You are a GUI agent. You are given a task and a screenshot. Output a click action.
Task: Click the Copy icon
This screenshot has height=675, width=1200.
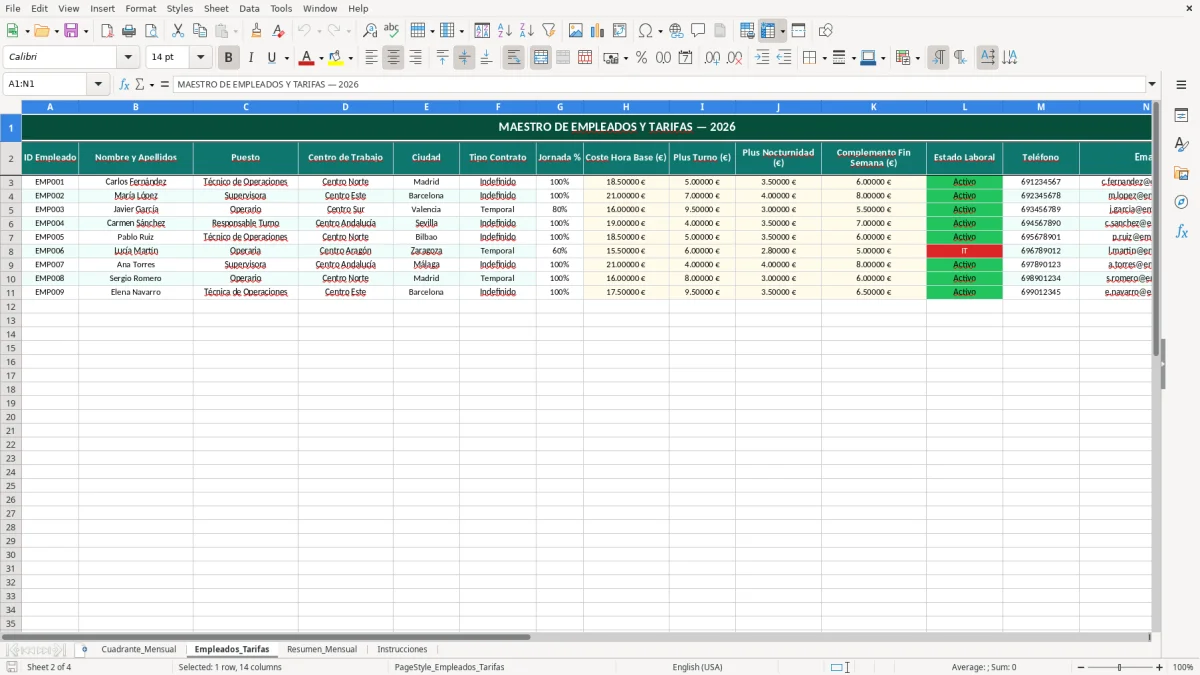[200, 31]
